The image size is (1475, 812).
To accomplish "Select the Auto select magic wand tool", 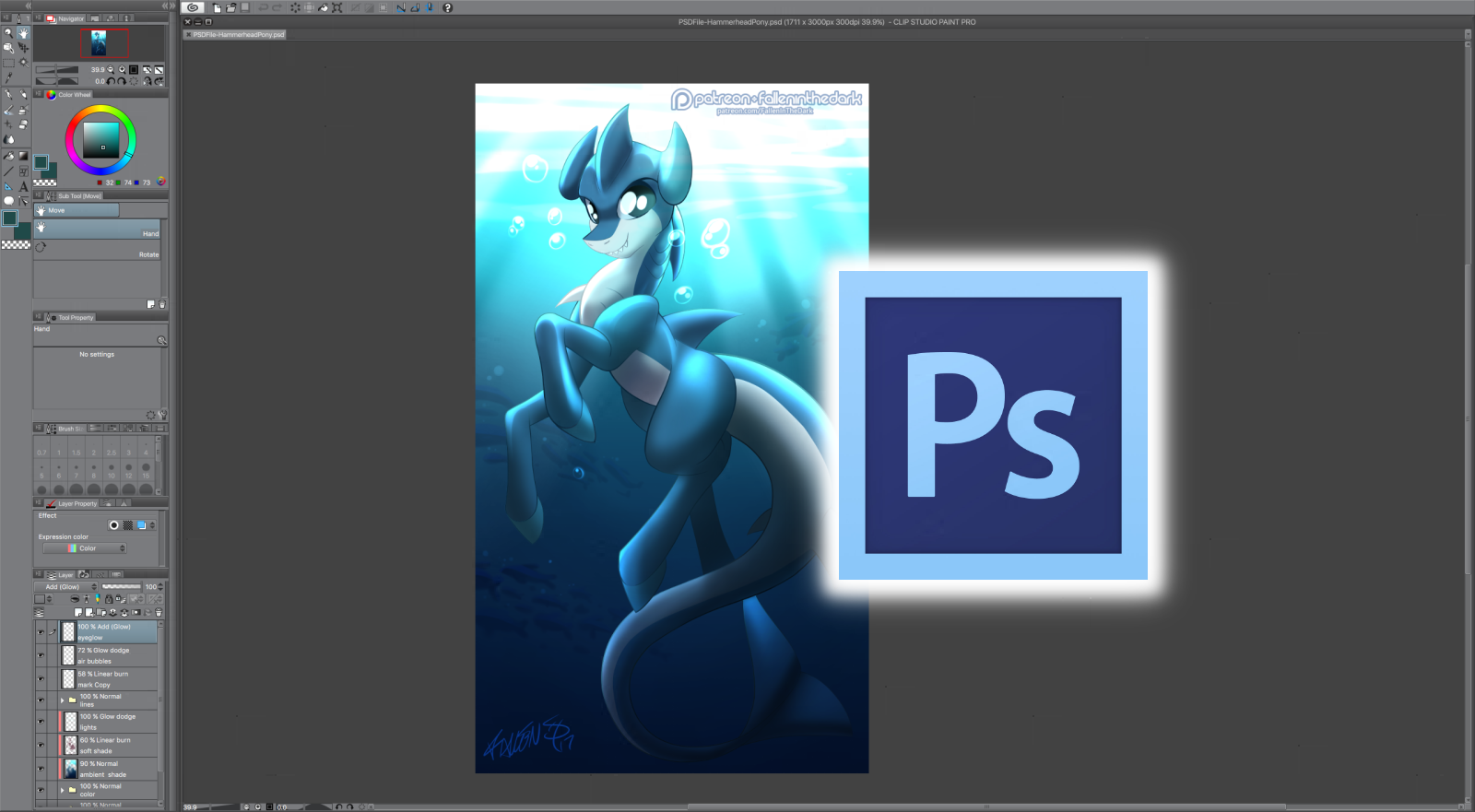I will click(x=23, y=63).
